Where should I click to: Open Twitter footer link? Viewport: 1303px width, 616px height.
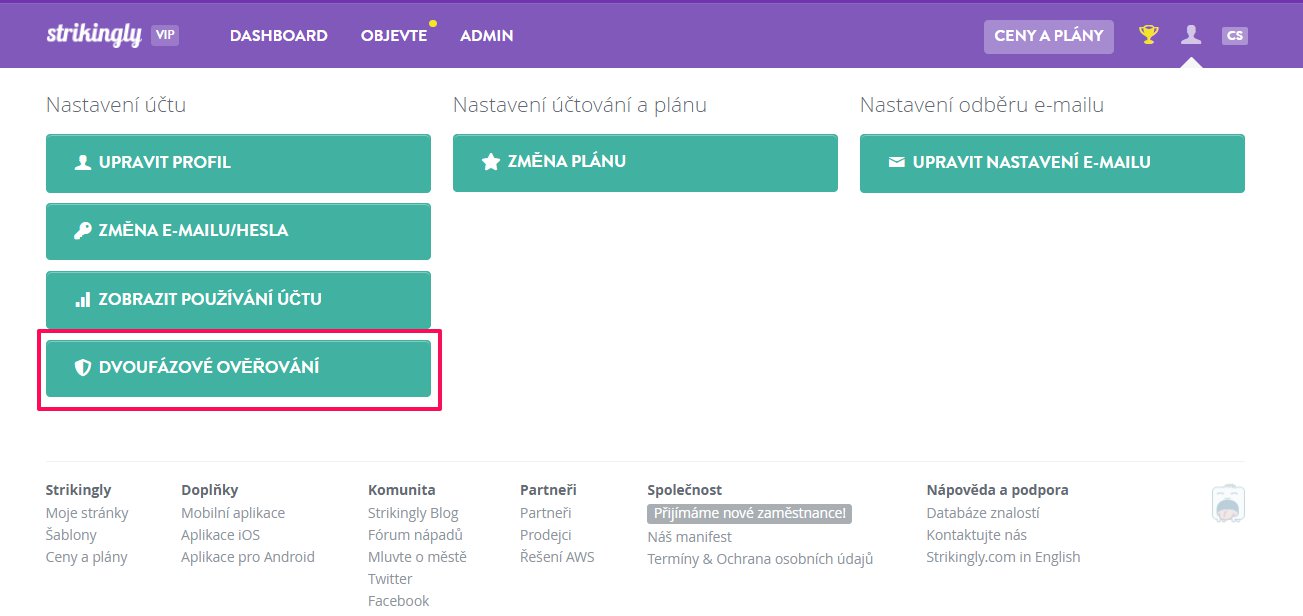[390, 579]
